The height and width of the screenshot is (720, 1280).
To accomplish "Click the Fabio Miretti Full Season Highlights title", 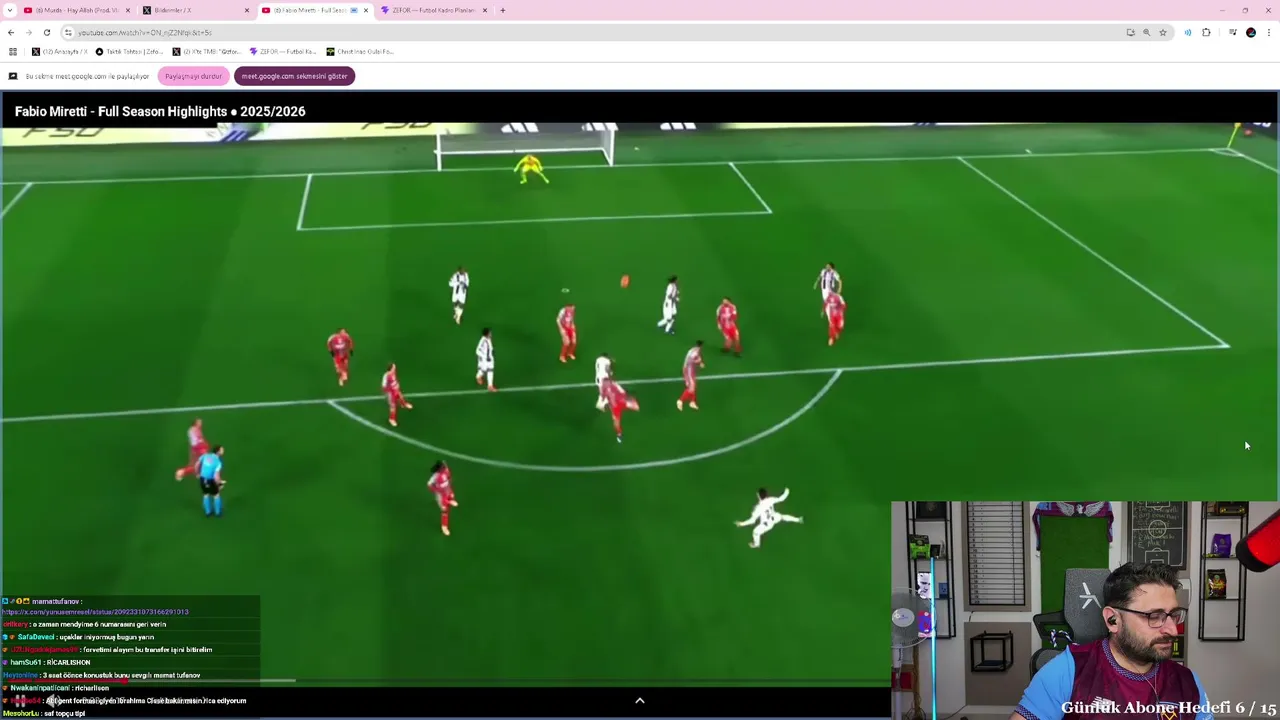I will click(160, 111).
